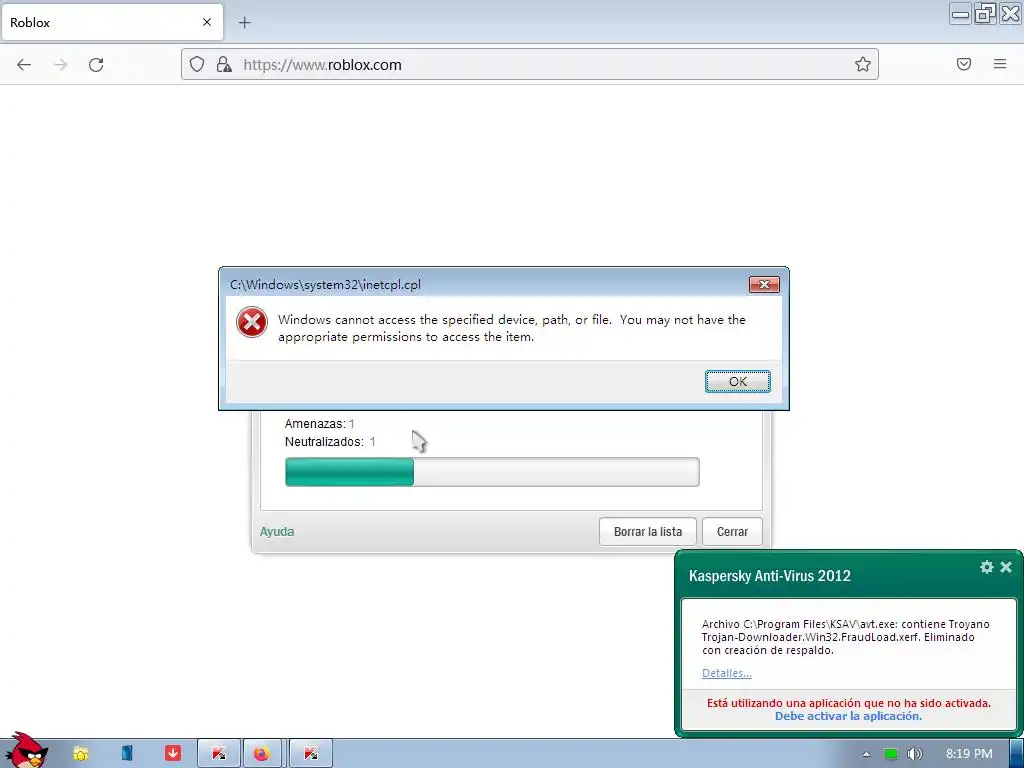Open the Firefox hamburger menu
1024x768 pixels.
[1000, 64]
